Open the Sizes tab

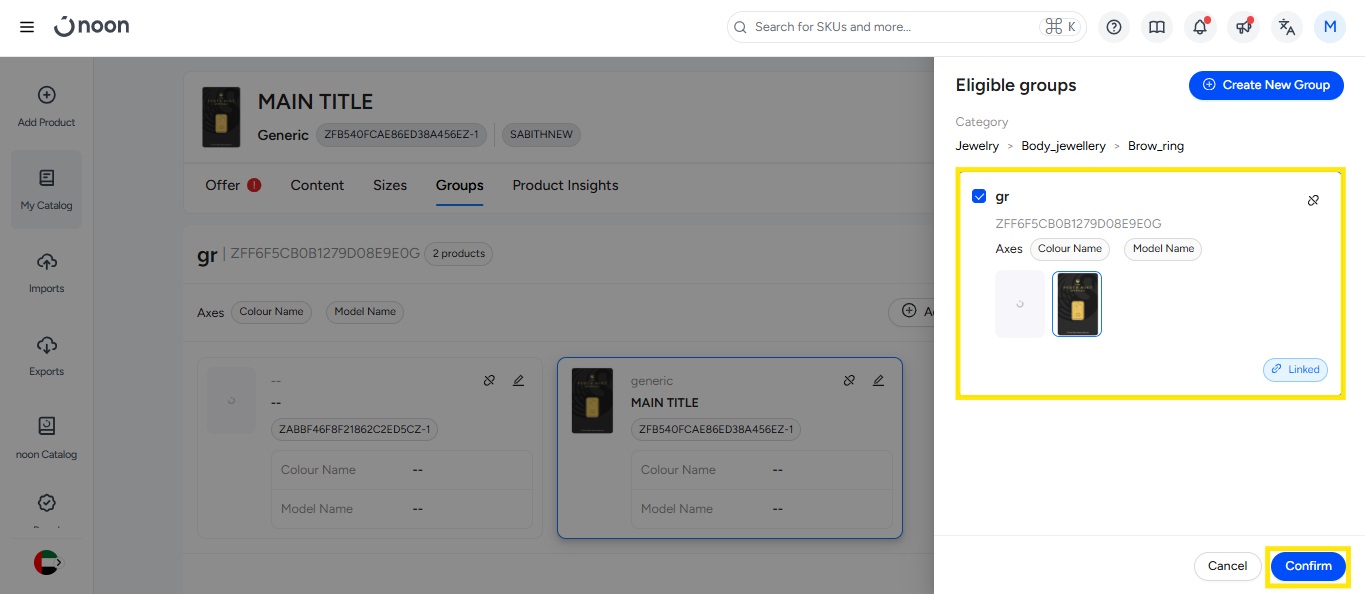tap(390, 185)
